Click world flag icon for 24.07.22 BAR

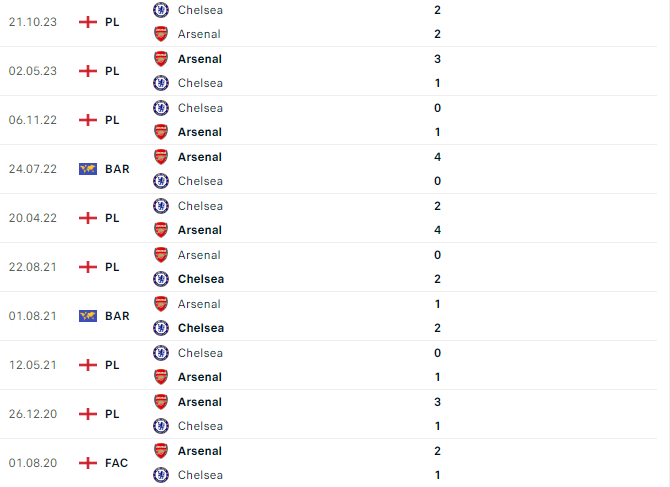click(x=88, y=169)
